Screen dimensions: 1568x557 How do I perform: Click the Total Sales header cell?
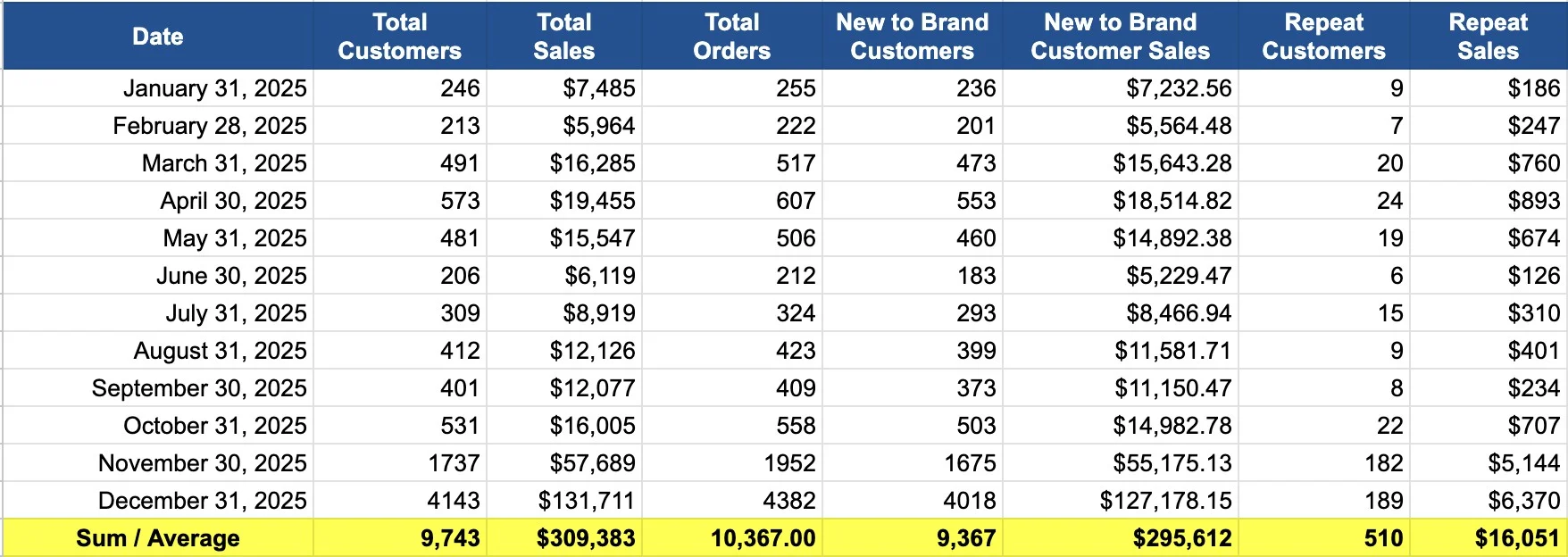(x=563, y=37)
